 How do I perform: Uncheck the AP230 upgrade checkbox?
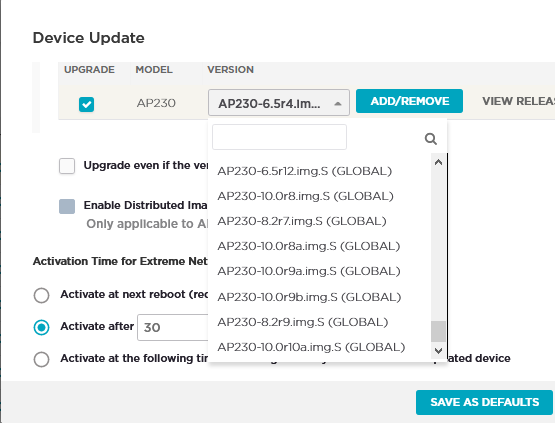(86, 104)
